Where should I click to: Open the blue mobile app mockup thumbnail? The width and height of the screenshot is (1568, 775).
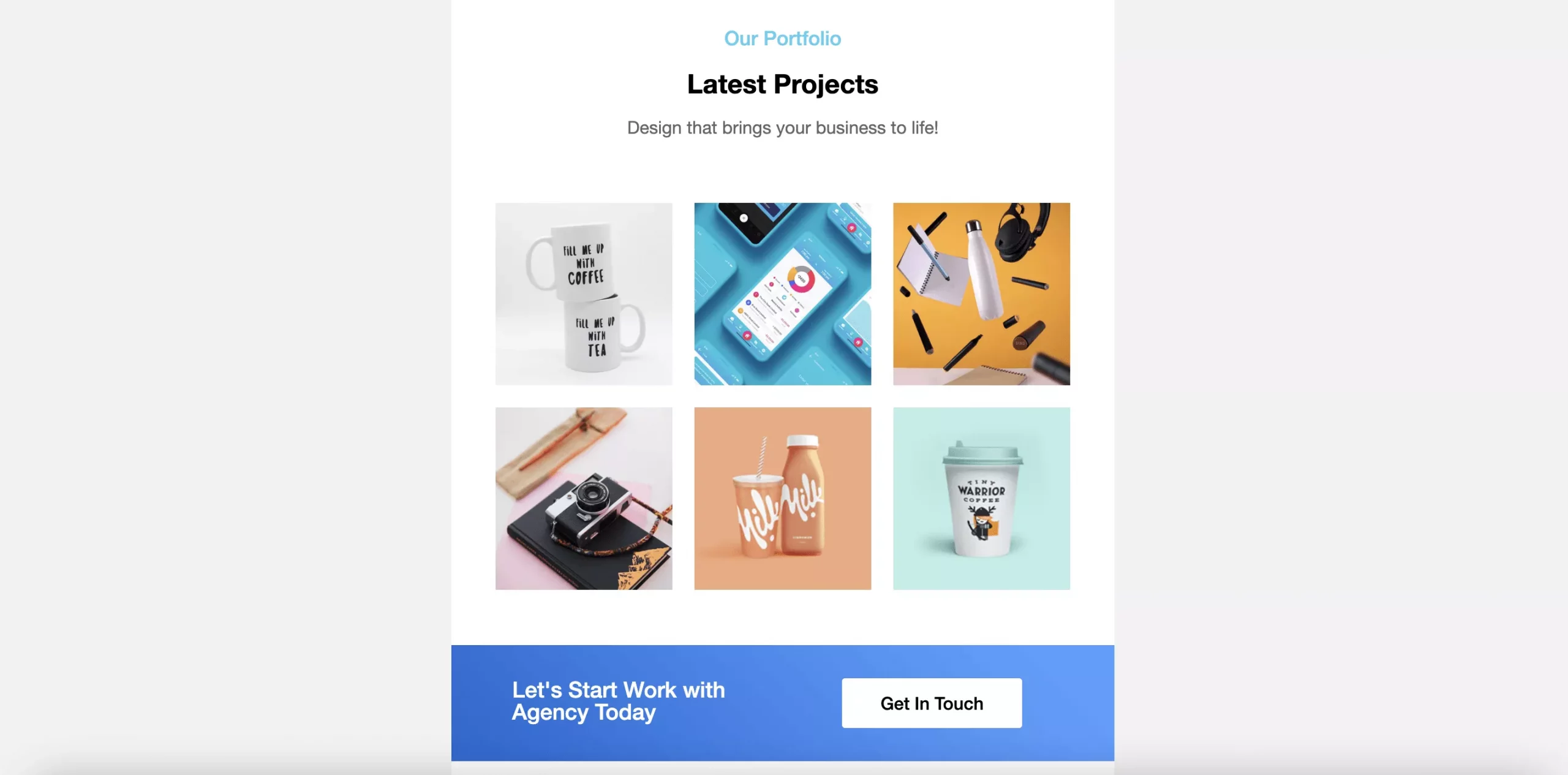point(783,294)
